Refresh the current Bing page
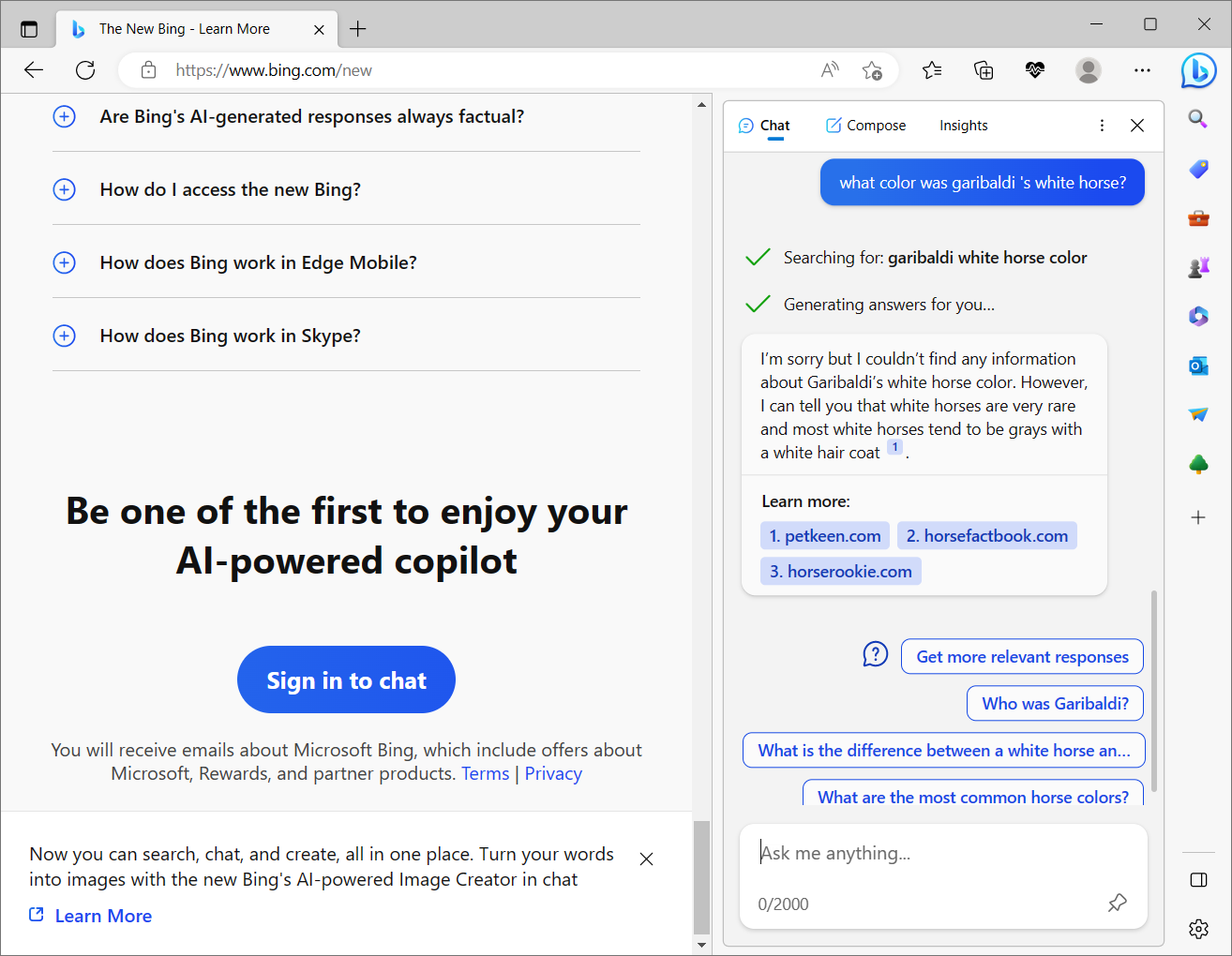Image resolution: width=1232 pixels, height=956 pixels. (x=85, y=70)
